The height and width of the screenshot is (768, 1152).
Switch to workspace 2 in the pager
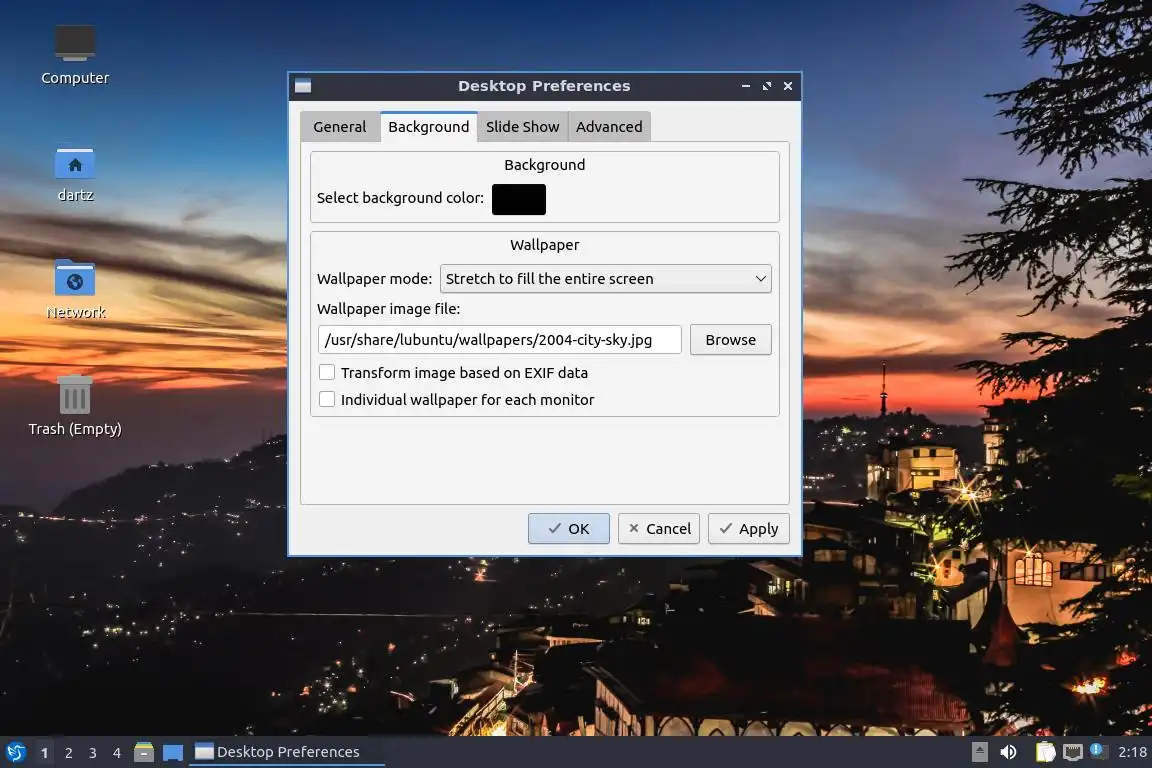[69, 753]
